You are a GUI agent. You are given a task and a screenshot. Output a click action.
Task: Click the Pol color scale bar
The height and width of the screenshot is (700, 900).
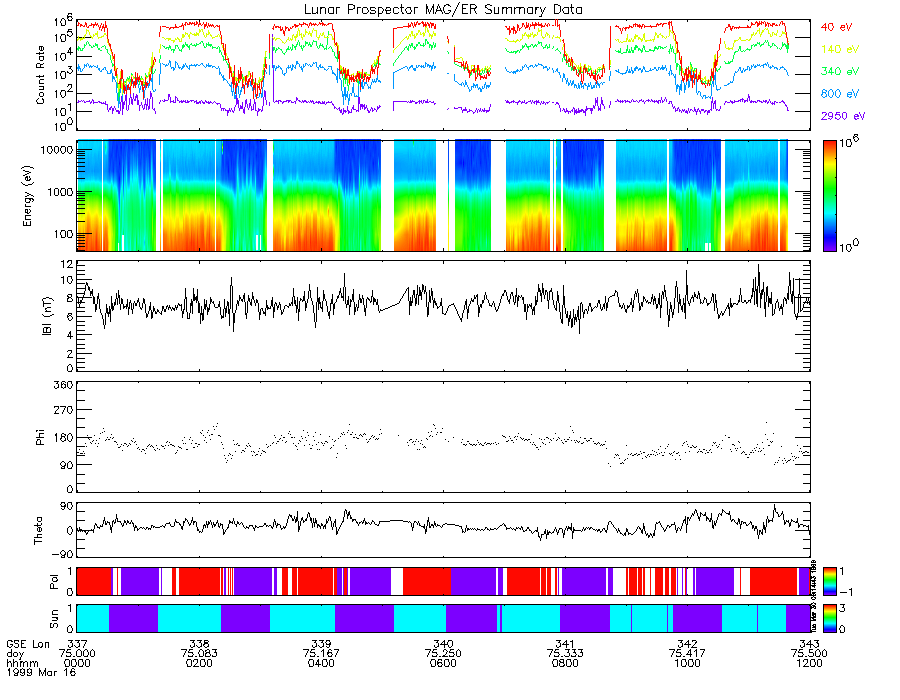829,581
